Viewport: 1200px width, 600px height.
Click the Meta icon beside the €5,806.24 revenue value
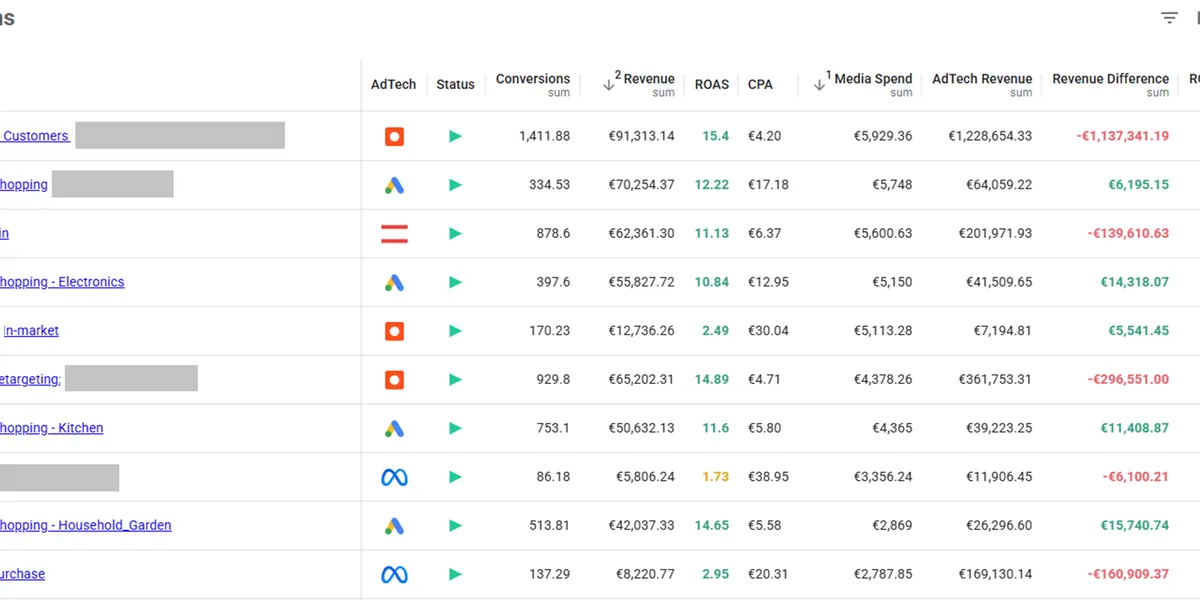click(393, 476)
